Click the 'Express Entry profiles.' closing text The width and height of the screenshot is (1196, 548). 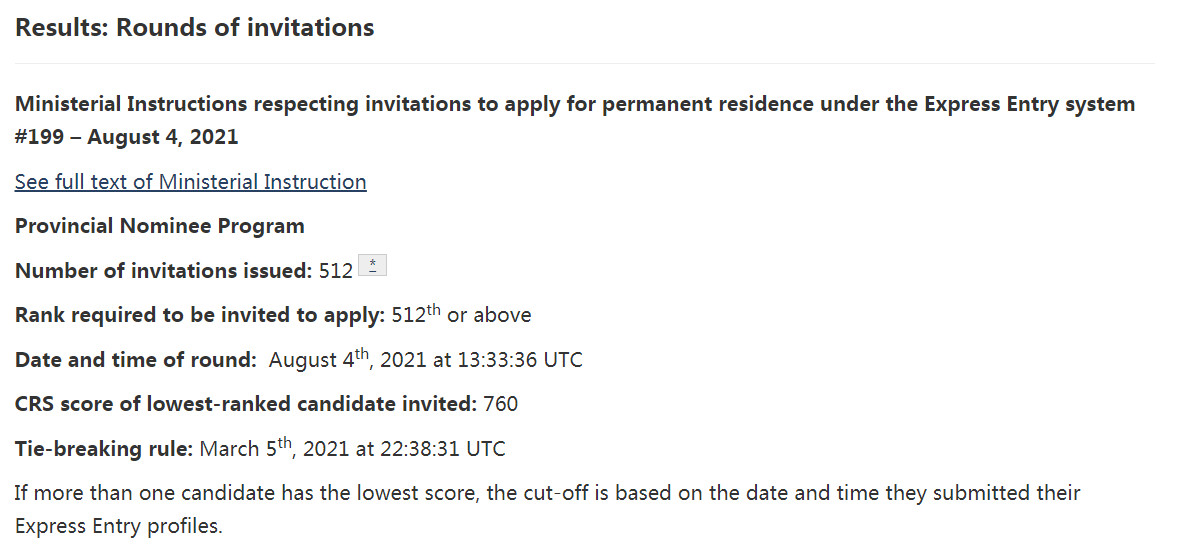pos(118,526)
